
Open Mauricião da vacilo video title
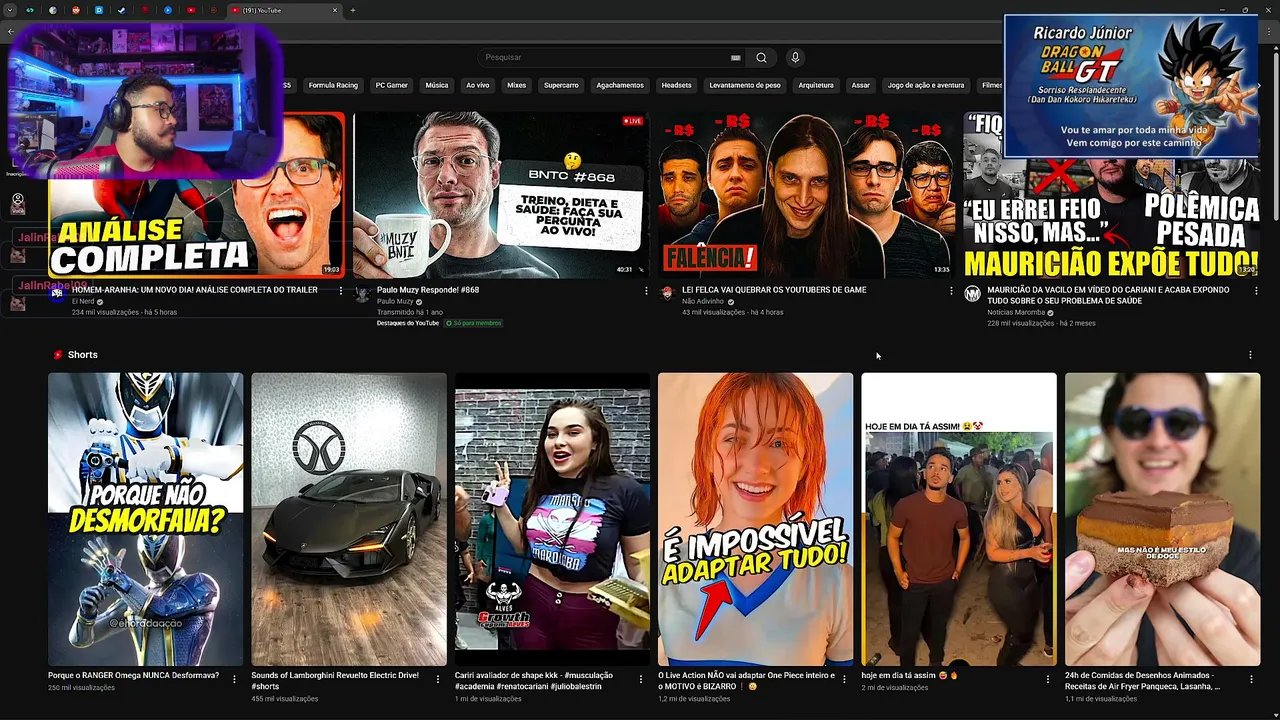[1109, 295]
